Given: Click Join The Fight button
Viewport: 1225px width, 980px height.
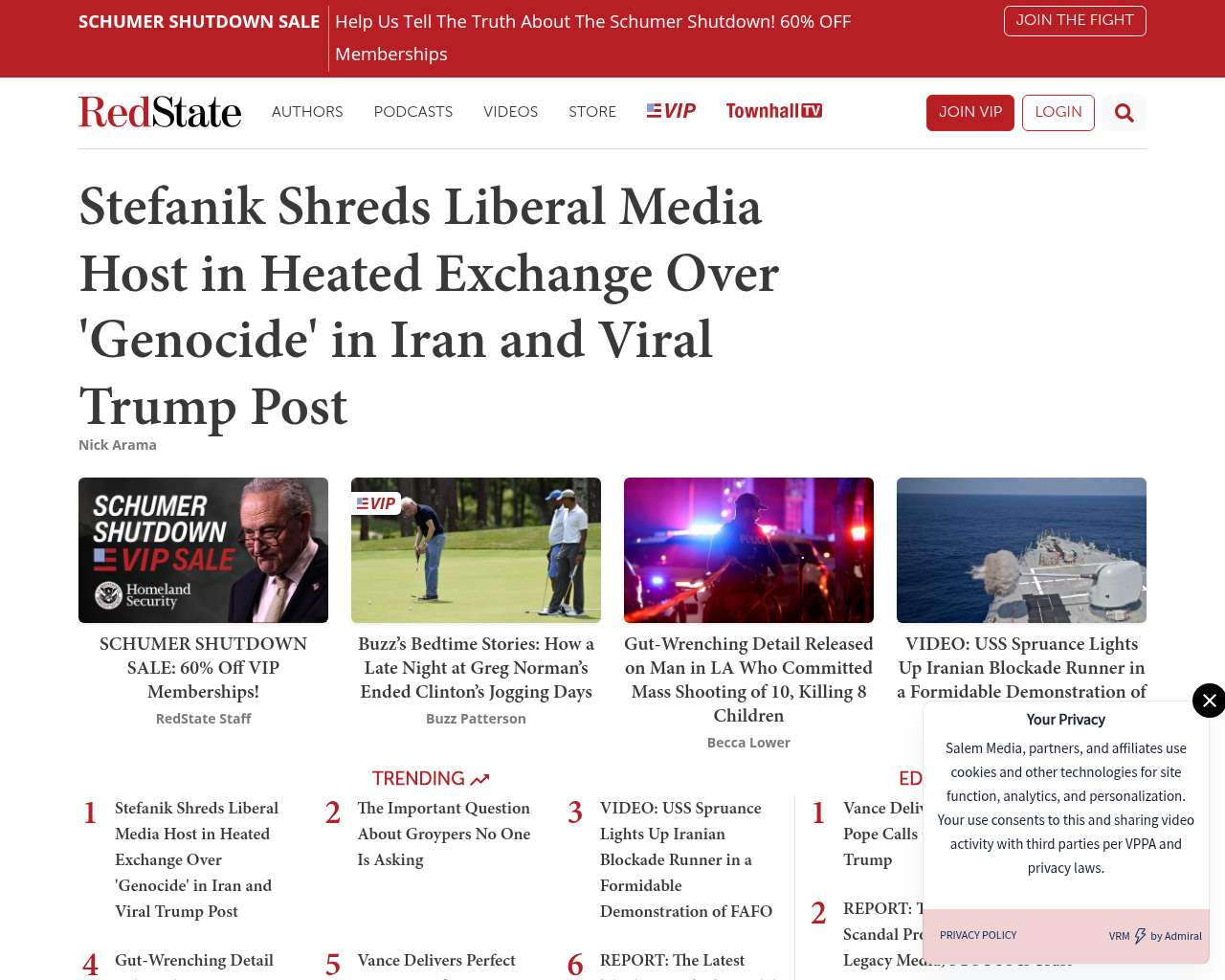Looking at the screenshot, I should coord(1075,21).
